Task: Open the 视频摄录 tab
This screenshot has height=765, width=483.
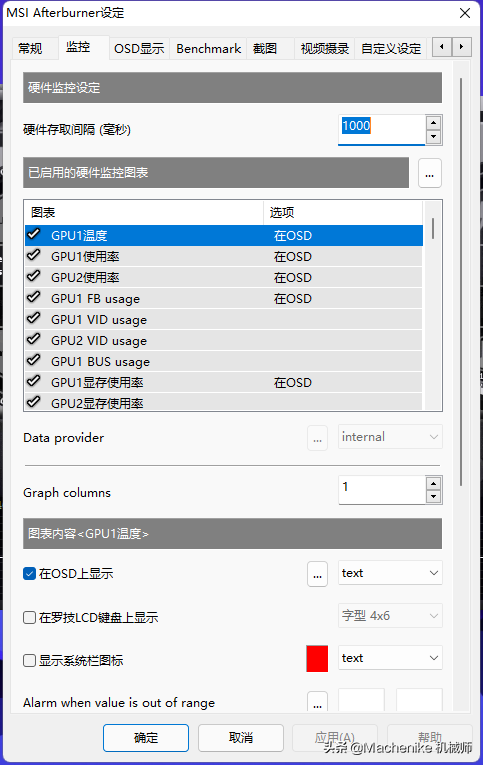Action: tap(325, 48)
